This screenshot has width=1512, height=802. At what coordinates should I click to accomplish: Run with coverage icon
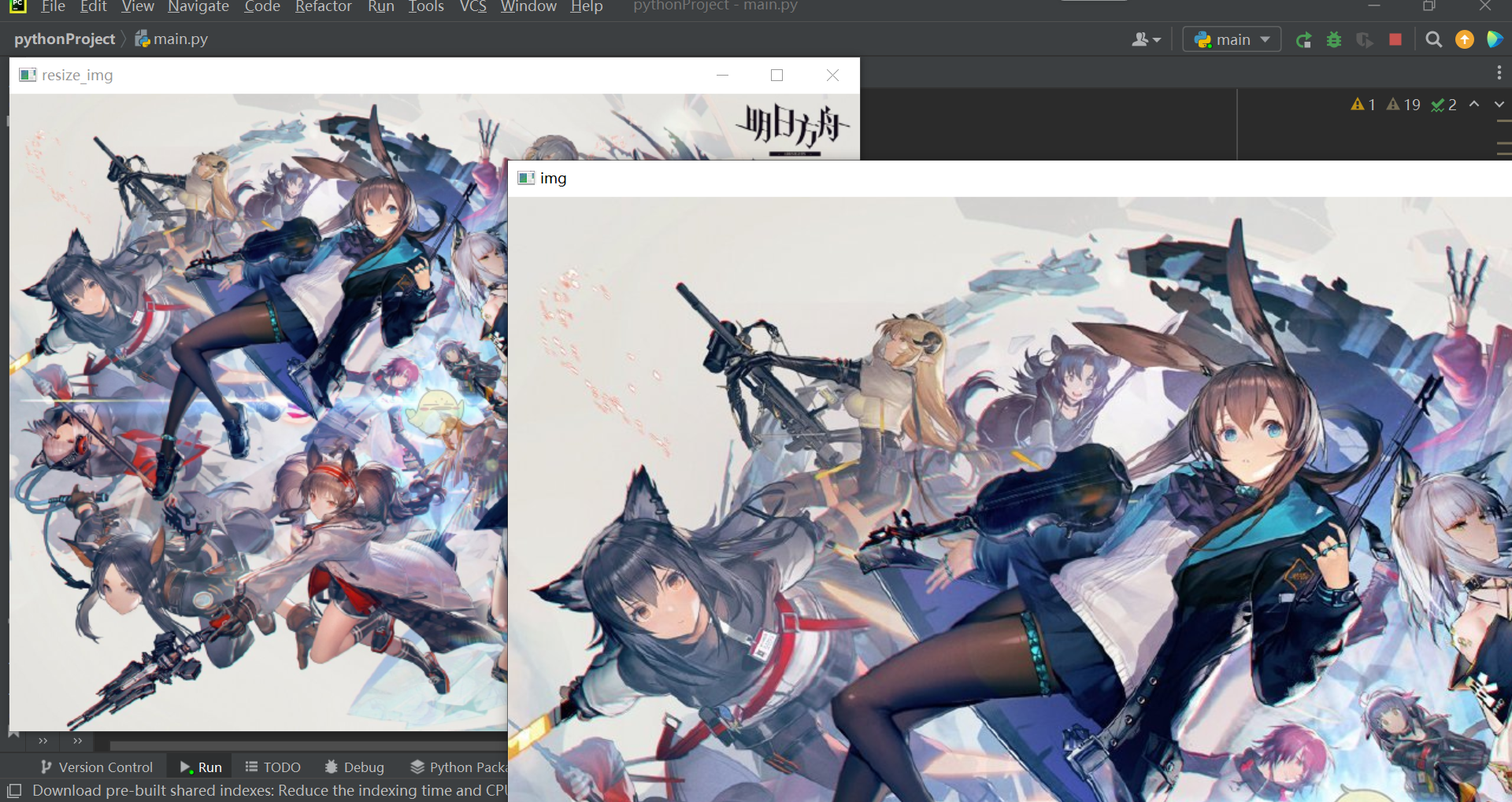coord(1365,39)
